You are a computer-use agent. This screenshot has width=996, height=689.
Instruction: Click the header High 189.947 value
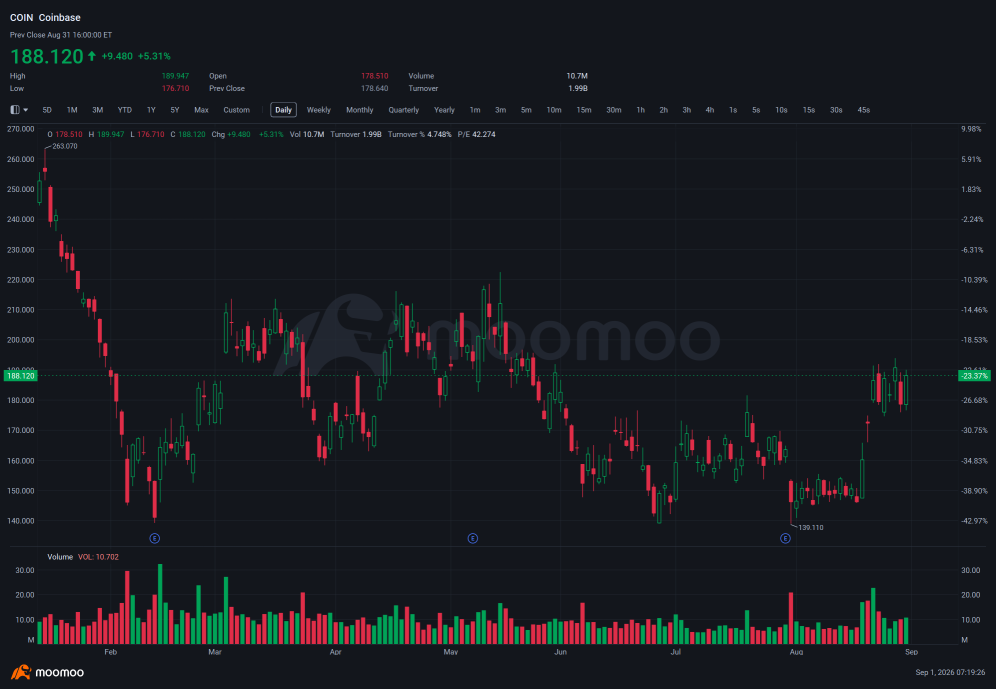point(175,76)
